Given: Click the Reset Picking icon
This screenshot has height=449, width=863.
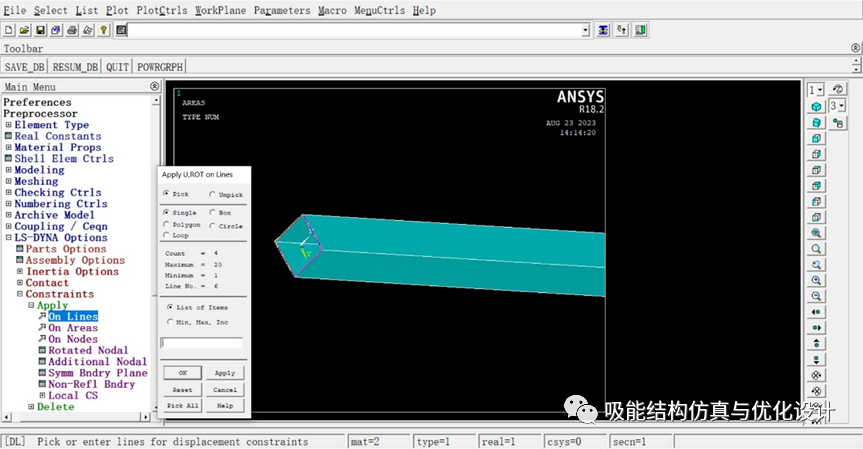Looking at the screenshot, I should [x=621, y=30].
